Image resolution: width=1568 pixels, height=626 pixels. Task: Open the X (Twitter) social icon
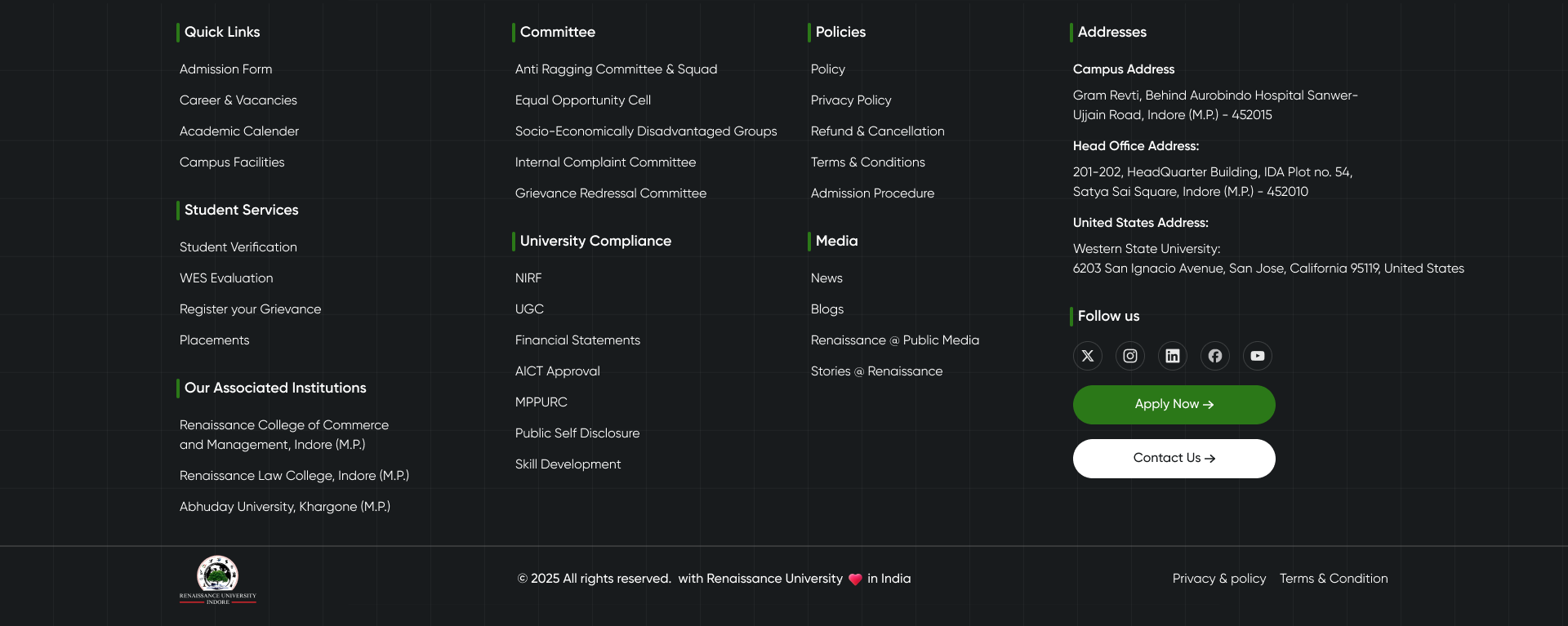coord(1087,356)
